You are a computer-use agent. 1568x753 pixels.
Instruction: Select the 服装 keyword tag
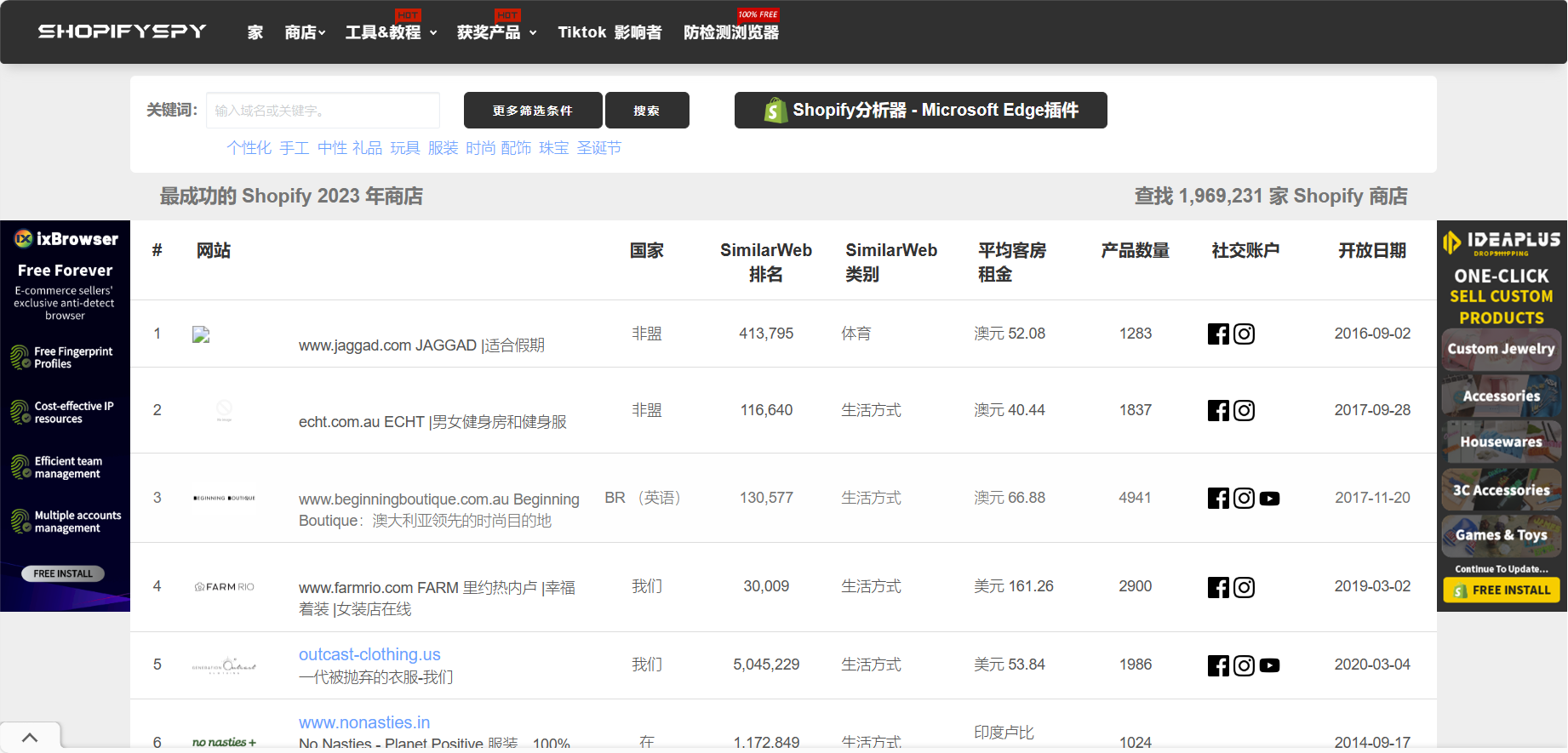(444, 148)
